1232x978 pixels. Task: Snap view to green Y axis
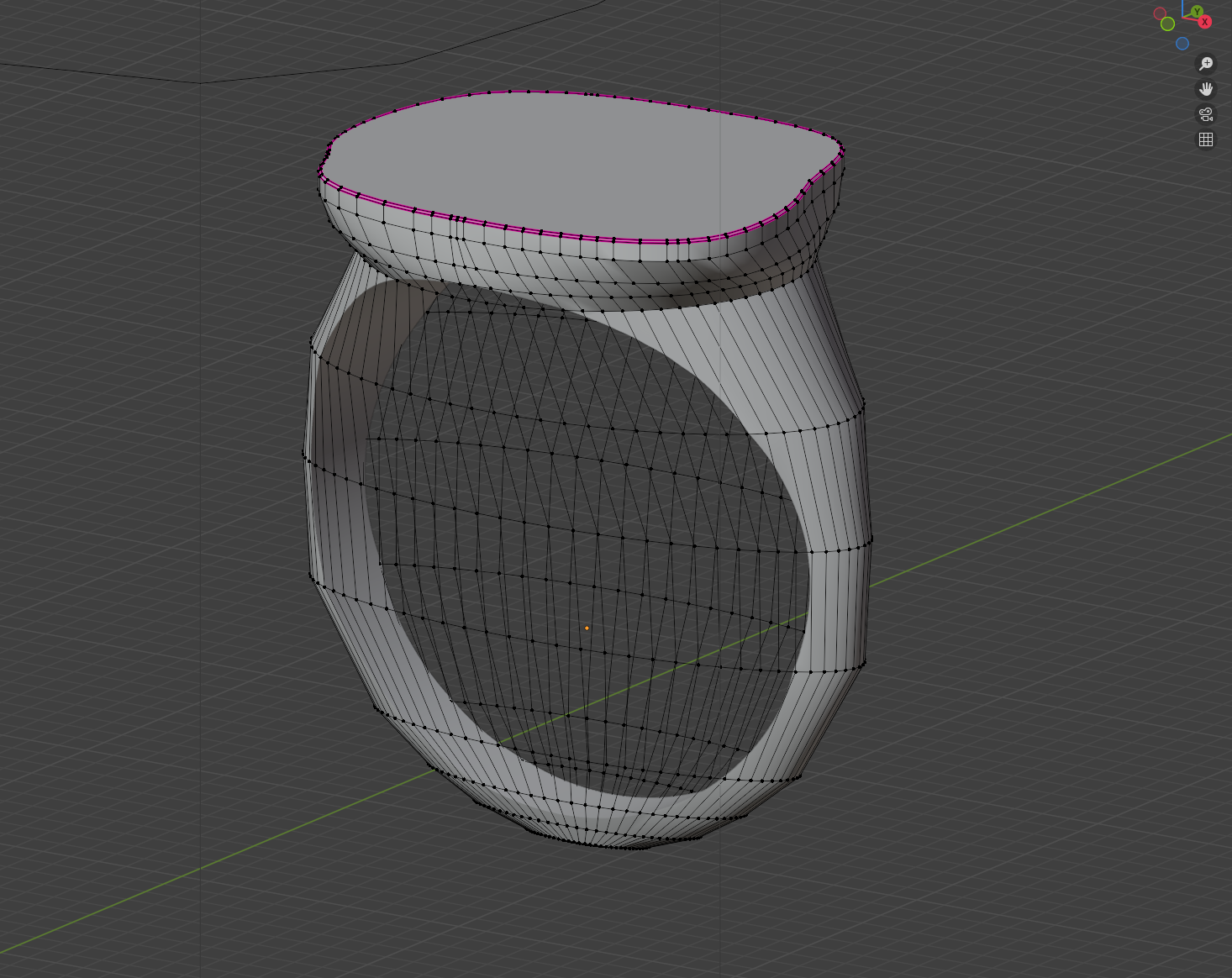pos(1197,11)
